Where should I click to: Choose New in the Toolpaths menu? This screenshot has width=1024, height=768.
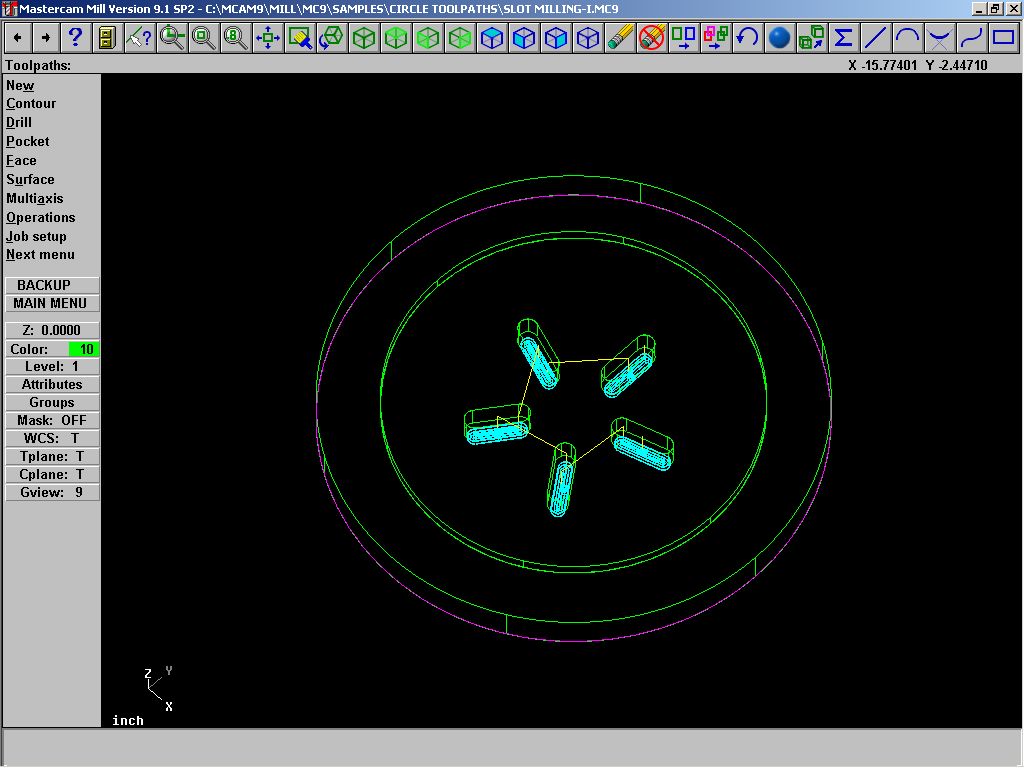point(20,86)
